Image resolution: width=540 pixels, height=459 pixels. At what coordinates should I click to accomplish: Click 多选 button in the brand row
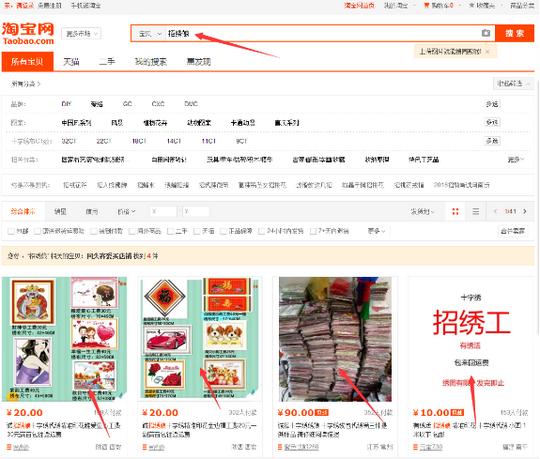click(x=492, y=104)
